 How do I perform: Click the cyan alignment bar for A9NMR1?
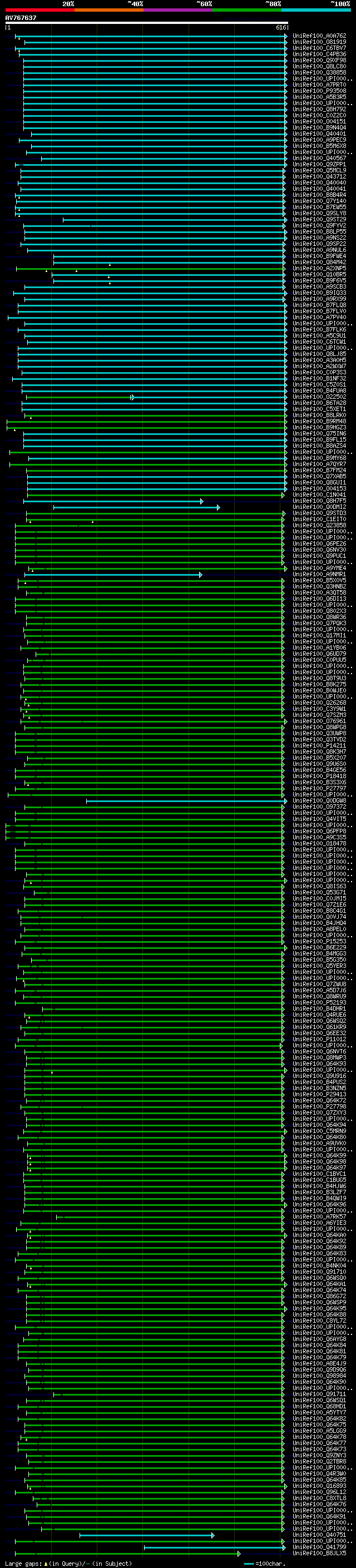pyautogui.click(x=113, y=574)
